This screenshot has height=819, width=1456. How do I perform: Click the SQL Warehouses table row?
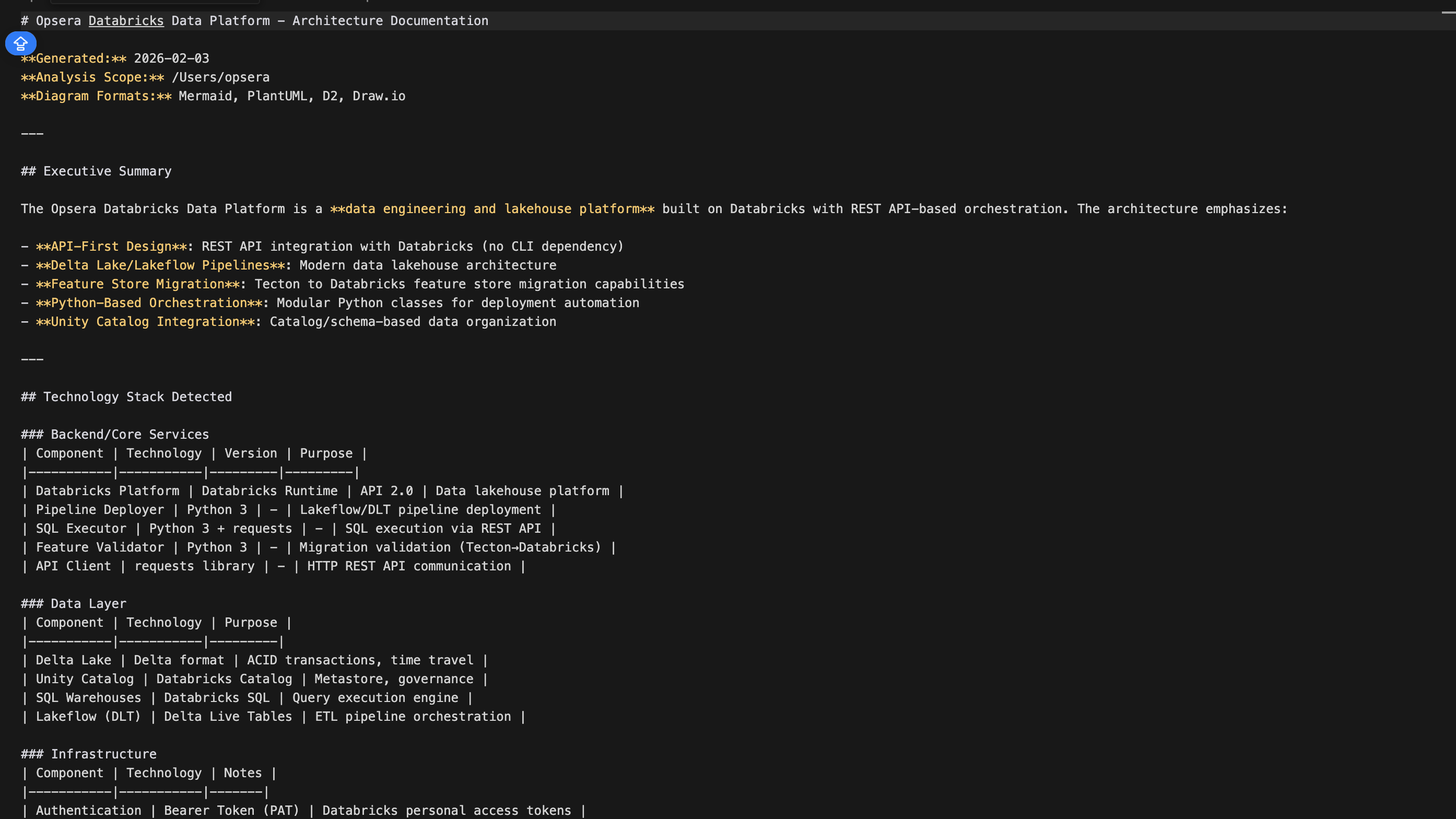(x=247, y=698)
